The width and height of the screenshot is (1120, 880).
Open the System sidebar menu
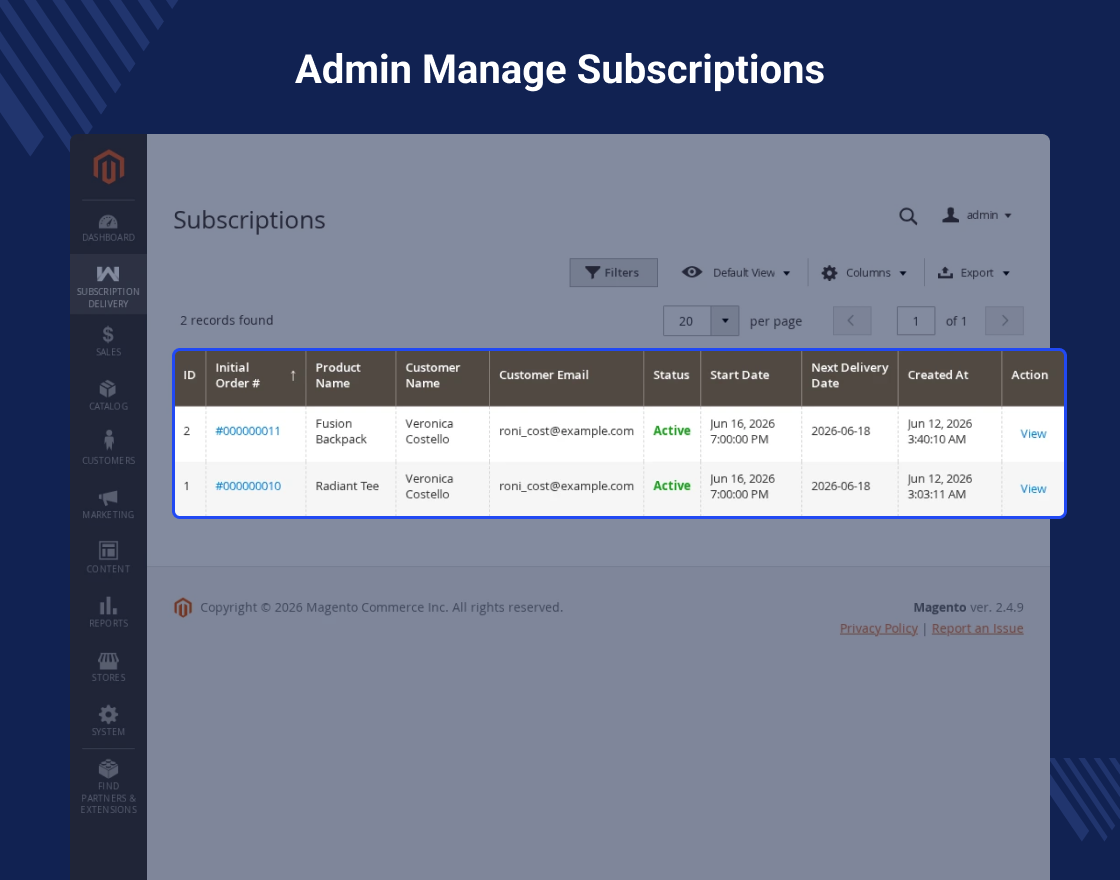pos(109,721)
